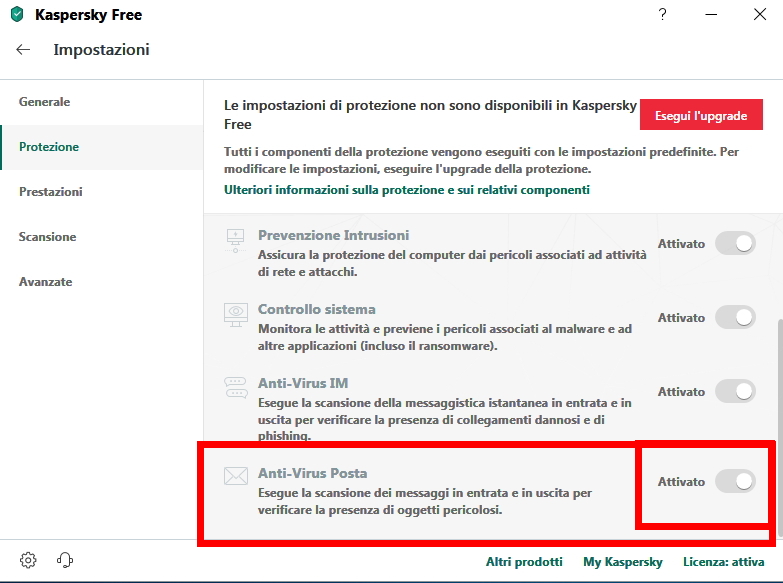Open the Ulteriori informazioni sulla protezione link
The image size is (783, 583).
click(406, 190)
